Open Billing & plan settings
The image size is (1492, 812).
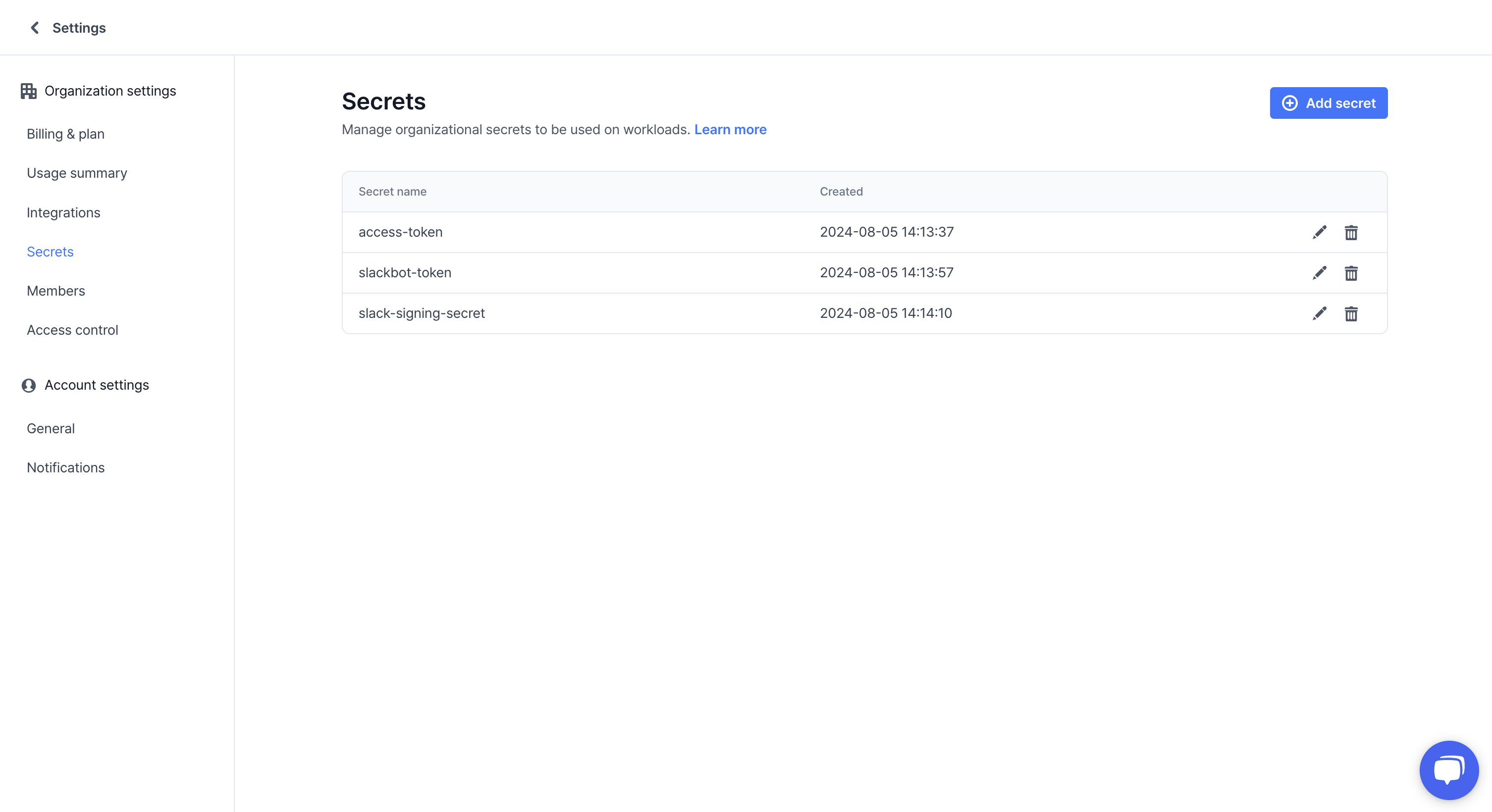point(65,134)
